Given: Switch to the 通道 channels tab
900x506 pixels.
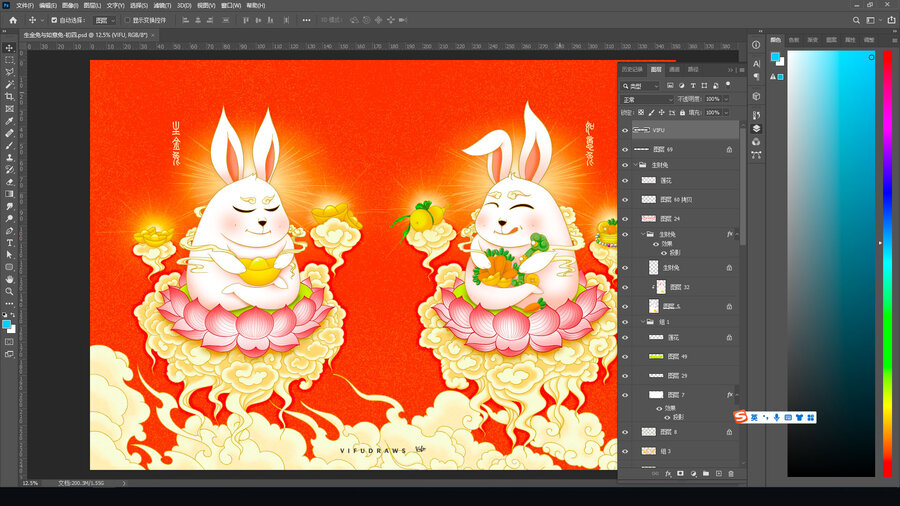Looking at the screenshot, I should [674, 69].
